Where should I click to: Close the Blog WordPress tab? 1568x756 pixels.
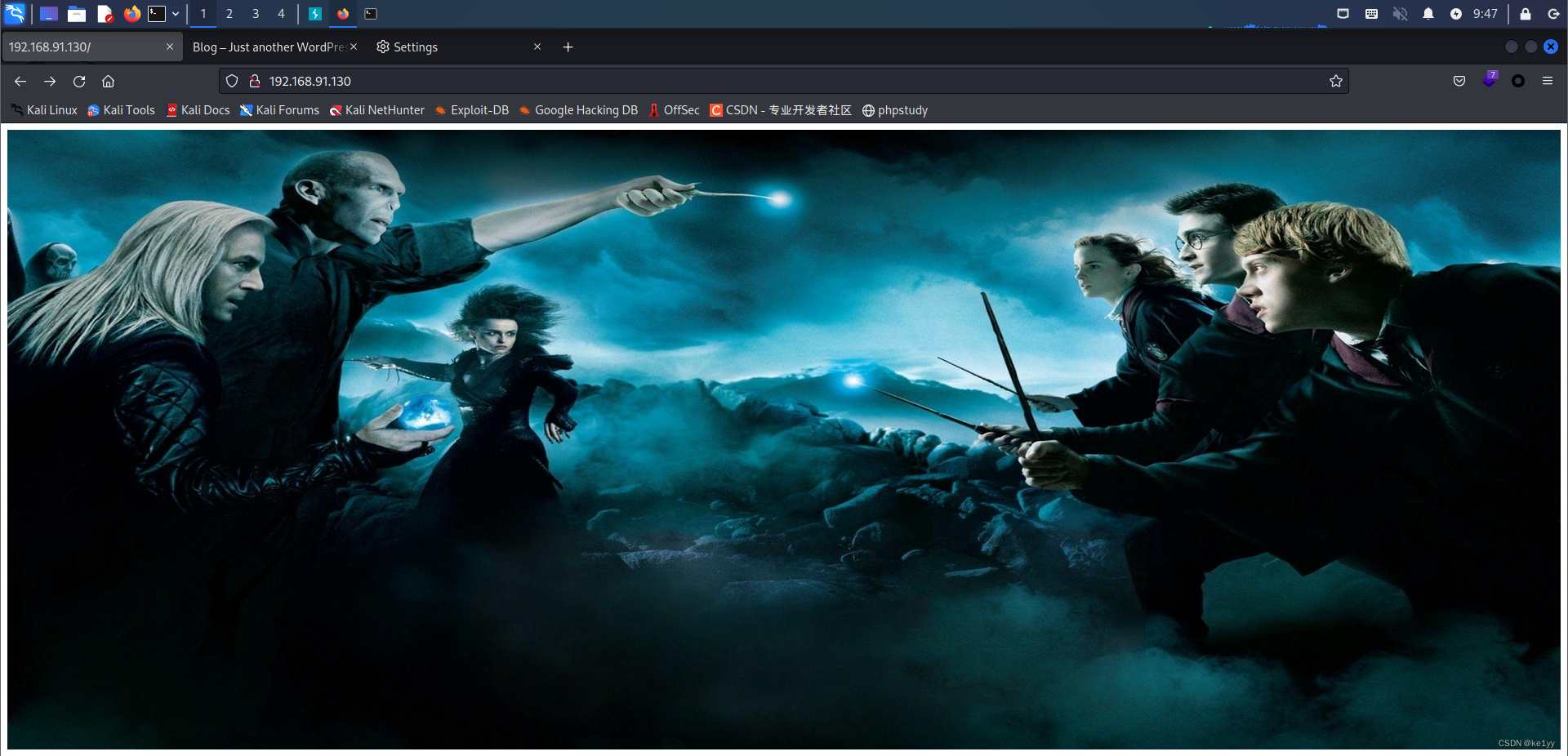[354, 47]
